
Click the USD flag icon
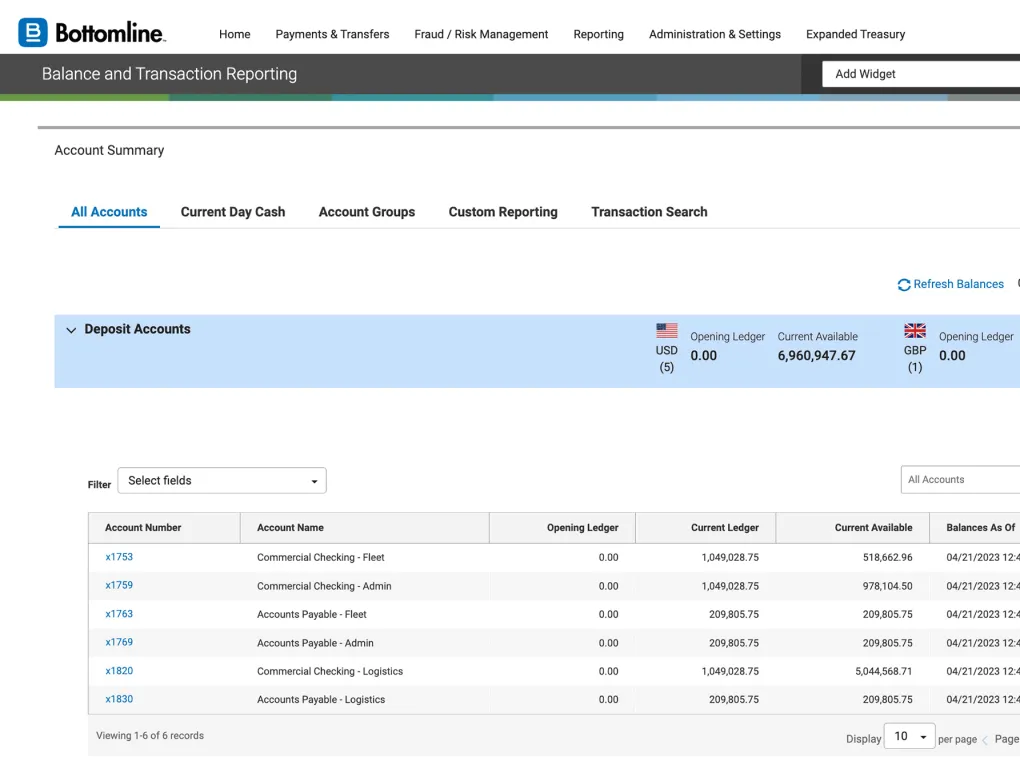(x=667, y=331)
